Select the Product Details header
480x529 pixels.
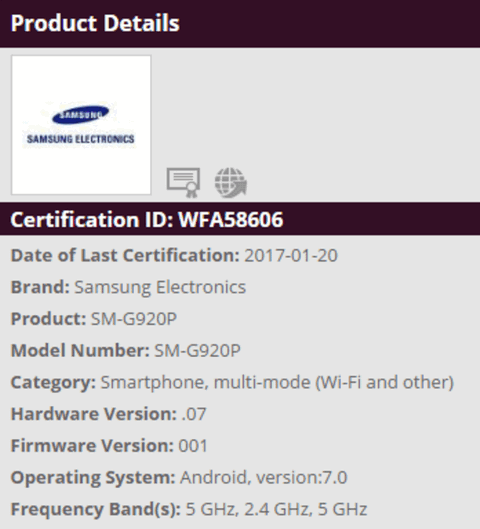click(95, 23)
